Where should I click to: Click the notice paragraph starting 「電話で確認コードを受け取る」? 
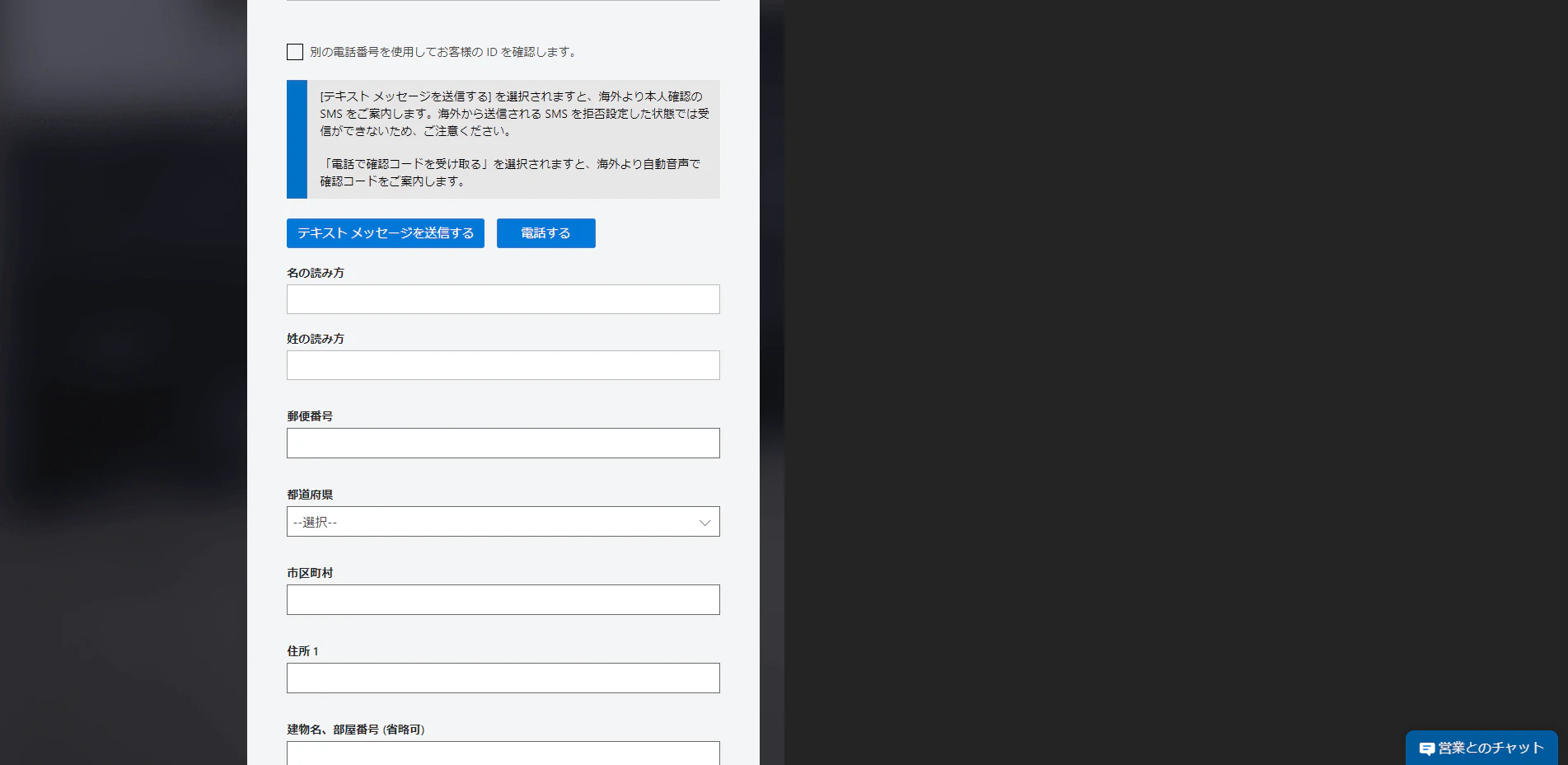pyautogui.click(x=511, y=172)
